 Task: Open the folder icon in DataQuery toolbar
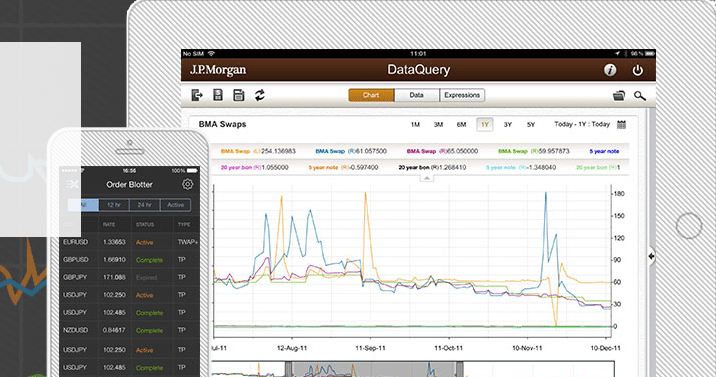coord(619,96)
